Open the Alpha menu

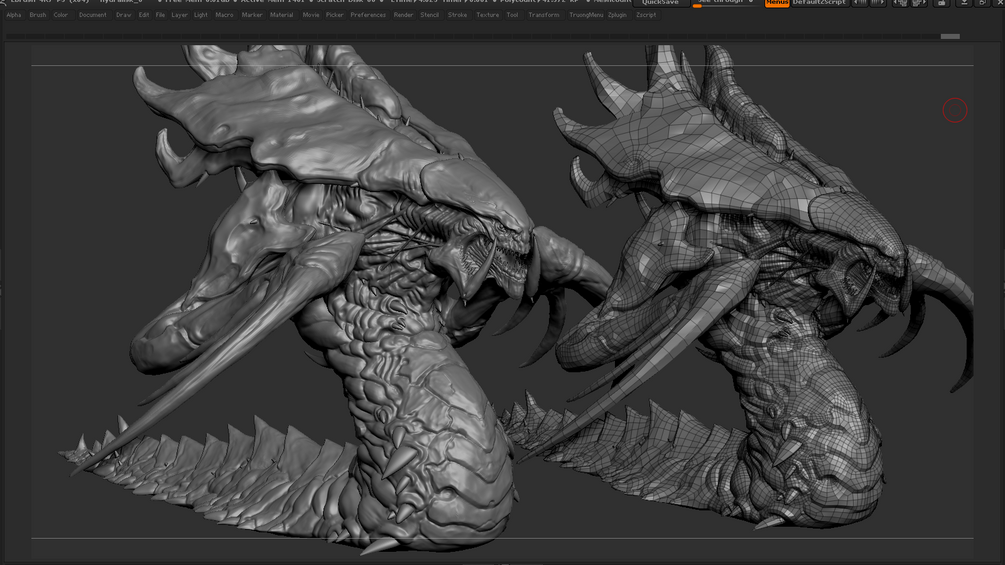(13, 15)
